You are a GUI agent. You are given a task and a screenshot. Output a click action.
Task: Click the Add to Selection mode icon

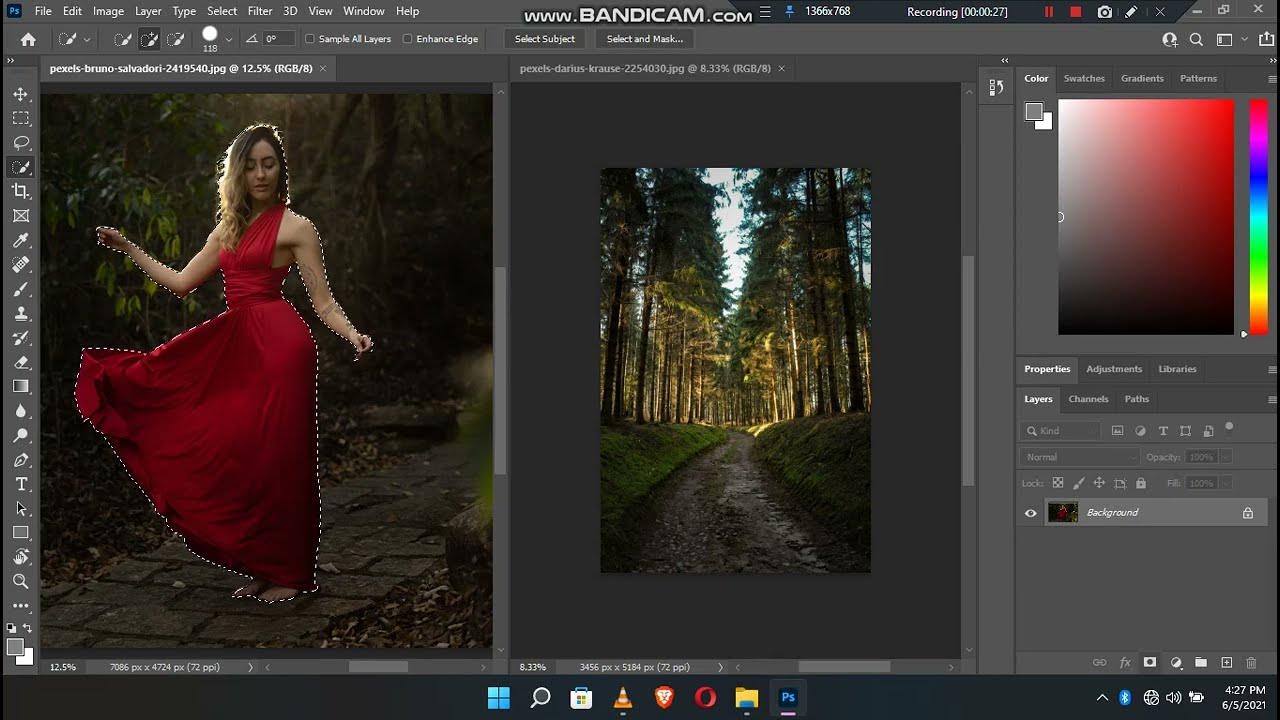click(149, 39)
